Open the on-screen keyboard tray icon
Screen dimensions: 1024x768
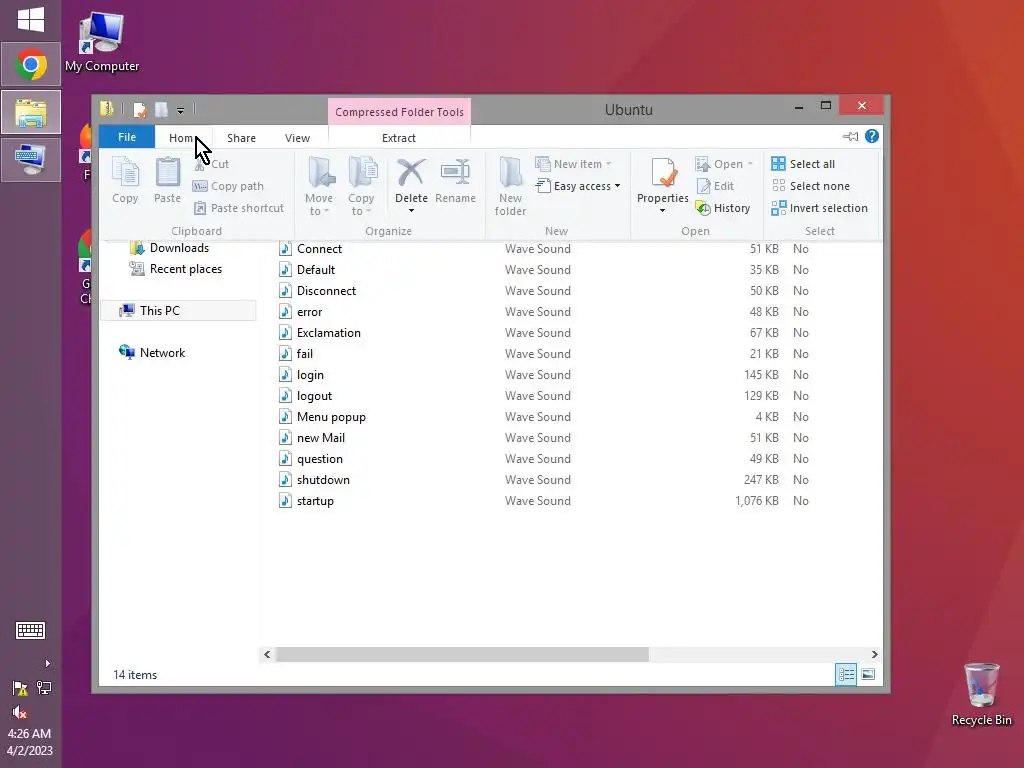tap(30, 630)
